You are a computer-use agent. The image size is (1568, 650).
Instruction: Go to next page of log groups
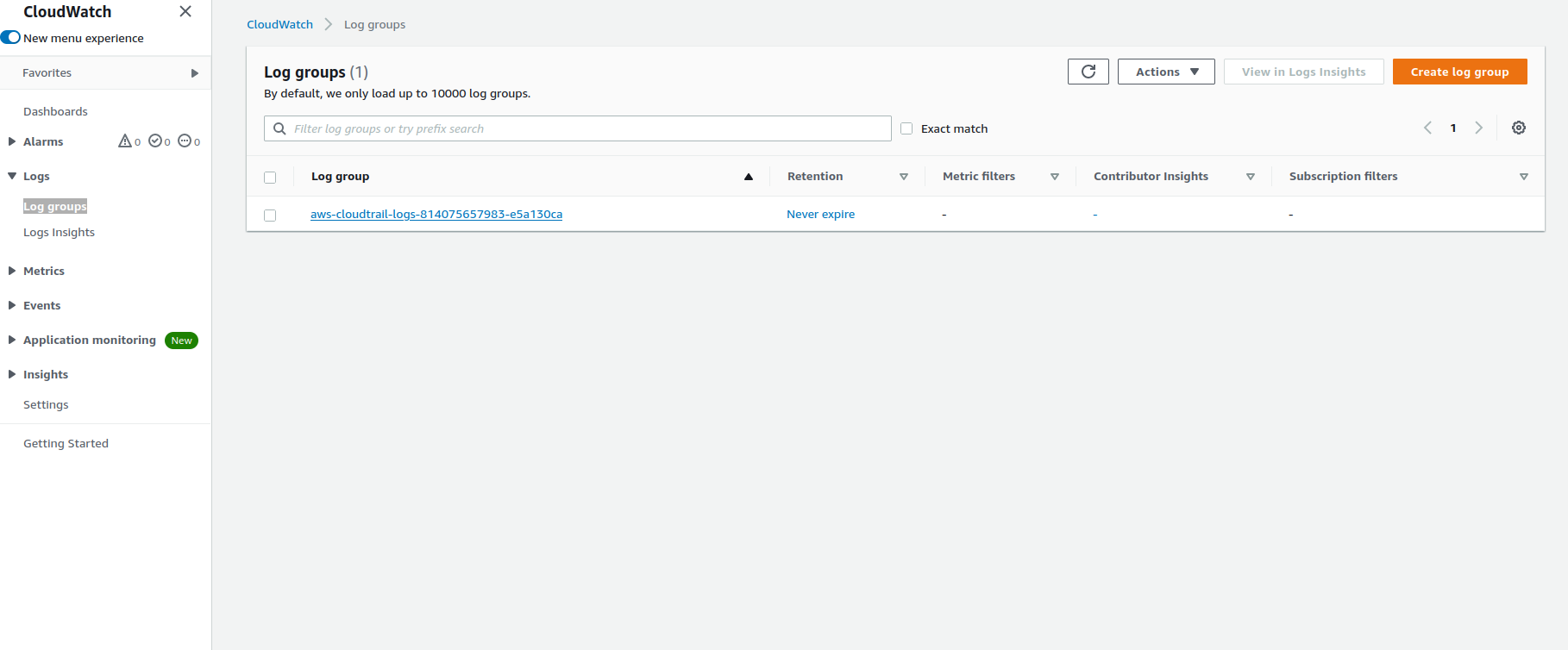pos(1478,128)
